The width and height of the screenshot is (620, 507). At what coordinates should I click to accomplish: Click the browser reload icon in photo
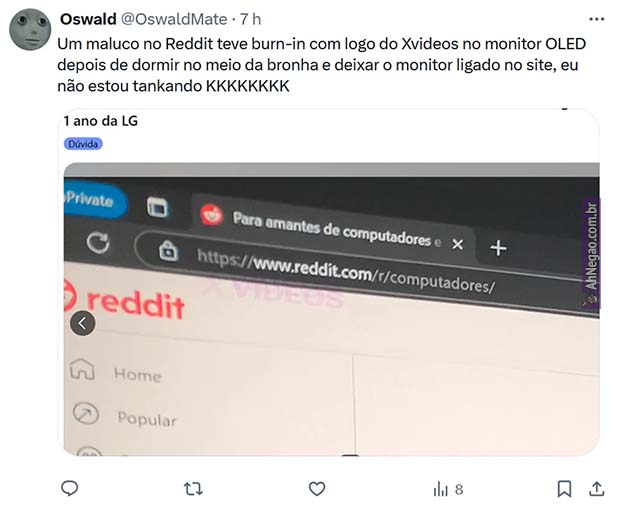98,242
